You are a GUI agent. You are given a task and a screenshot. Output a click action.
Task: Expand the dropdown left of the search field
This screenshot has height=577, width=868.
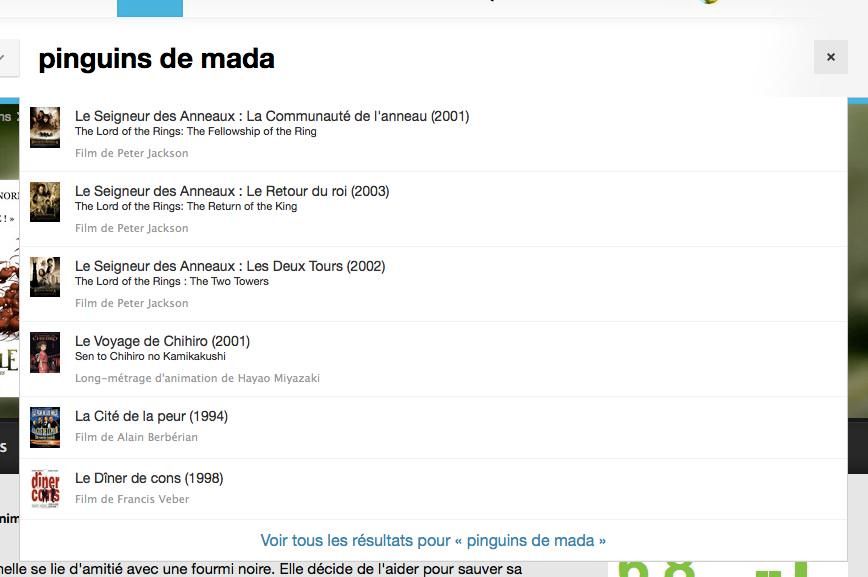pos(6,58)
